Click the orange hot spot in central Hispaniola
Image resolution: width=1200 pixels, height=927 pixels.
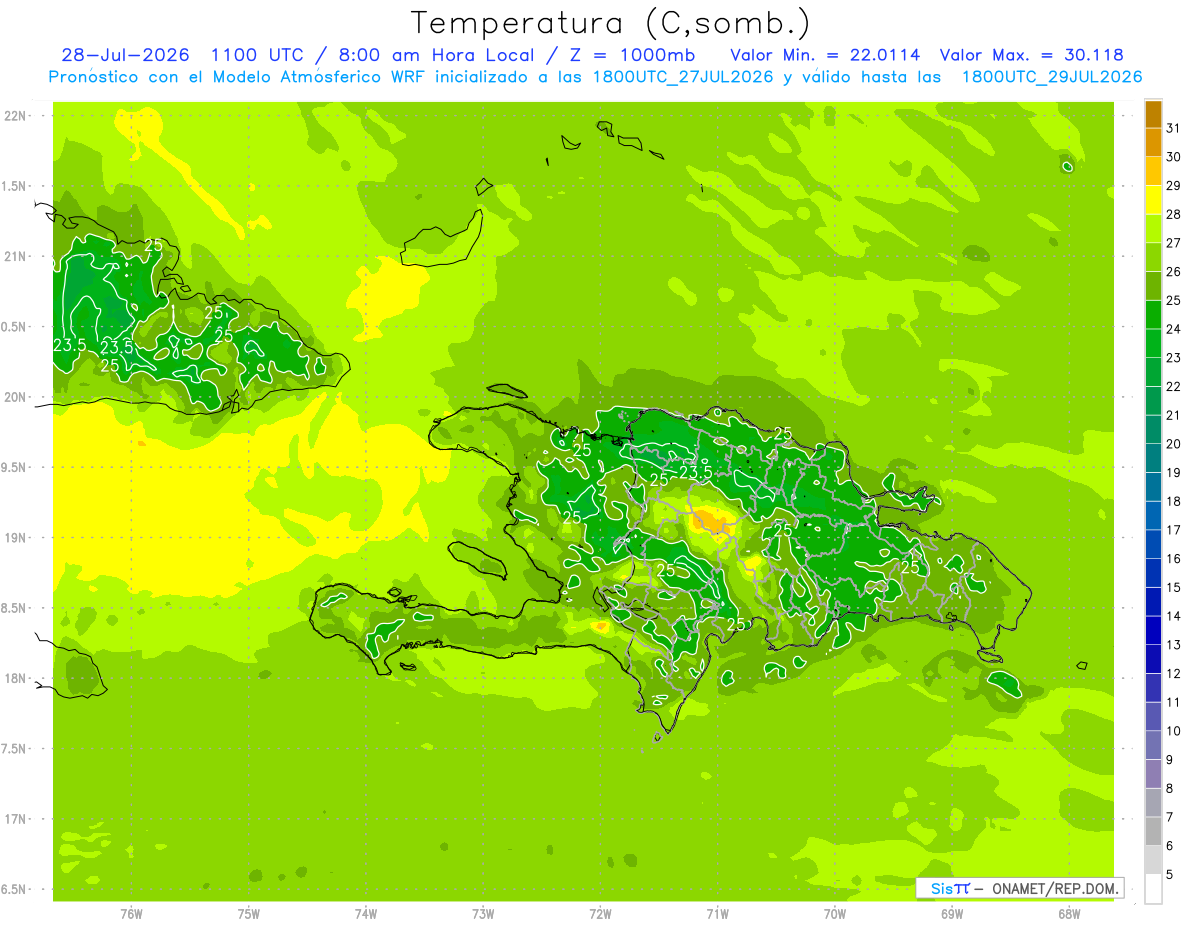[712, 520]
